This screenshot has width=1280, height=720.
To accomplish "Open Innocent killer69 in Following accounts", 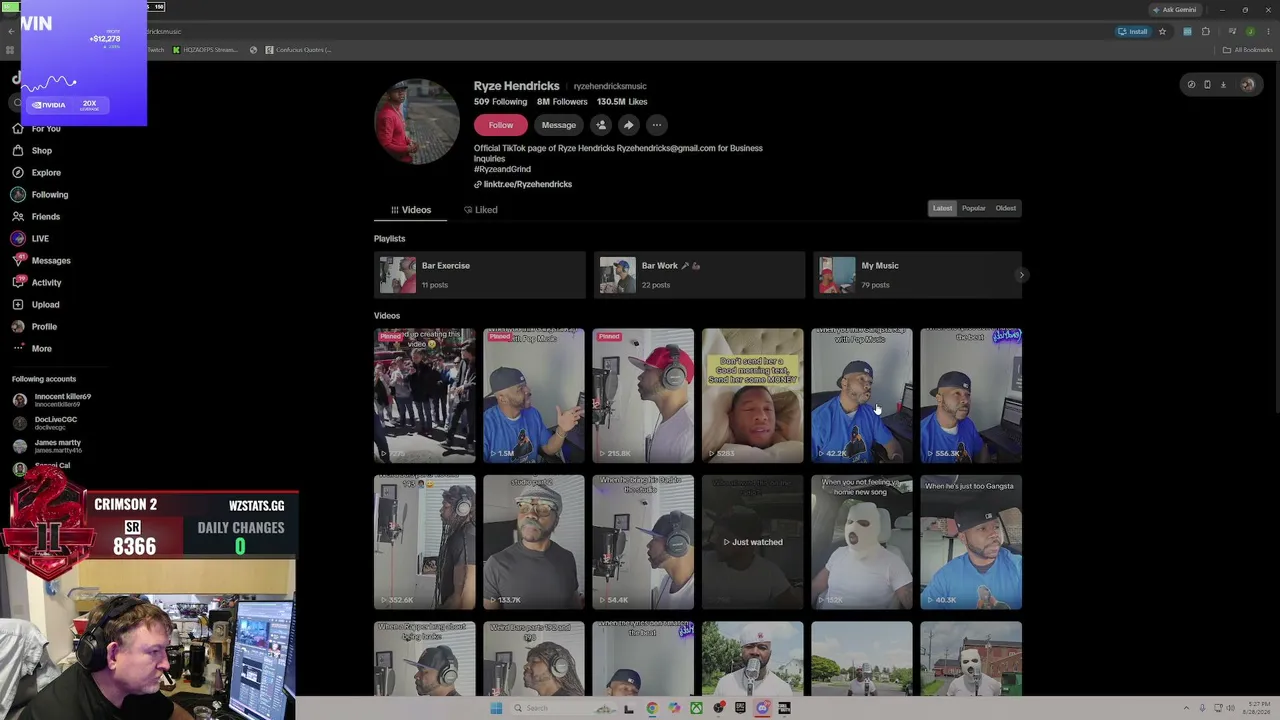I will 52,400.
